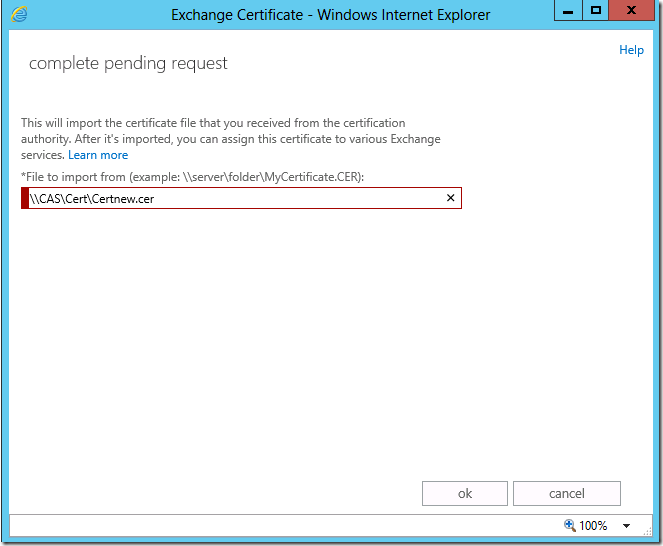Viewport: 663px width, 546px height.
Task: Expand the zoom level dropdown arrow
Action: (x=626, y=526)
